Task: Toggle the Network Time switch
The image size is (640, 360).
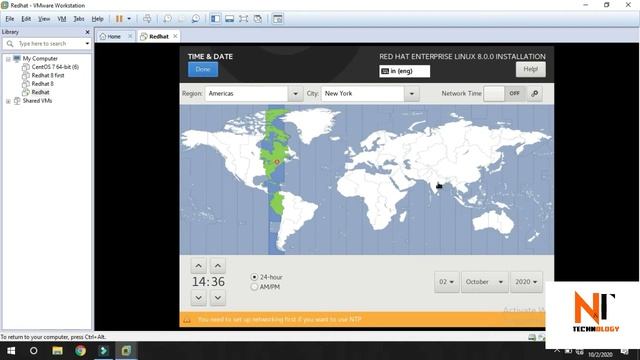Action: click(504, 93)
